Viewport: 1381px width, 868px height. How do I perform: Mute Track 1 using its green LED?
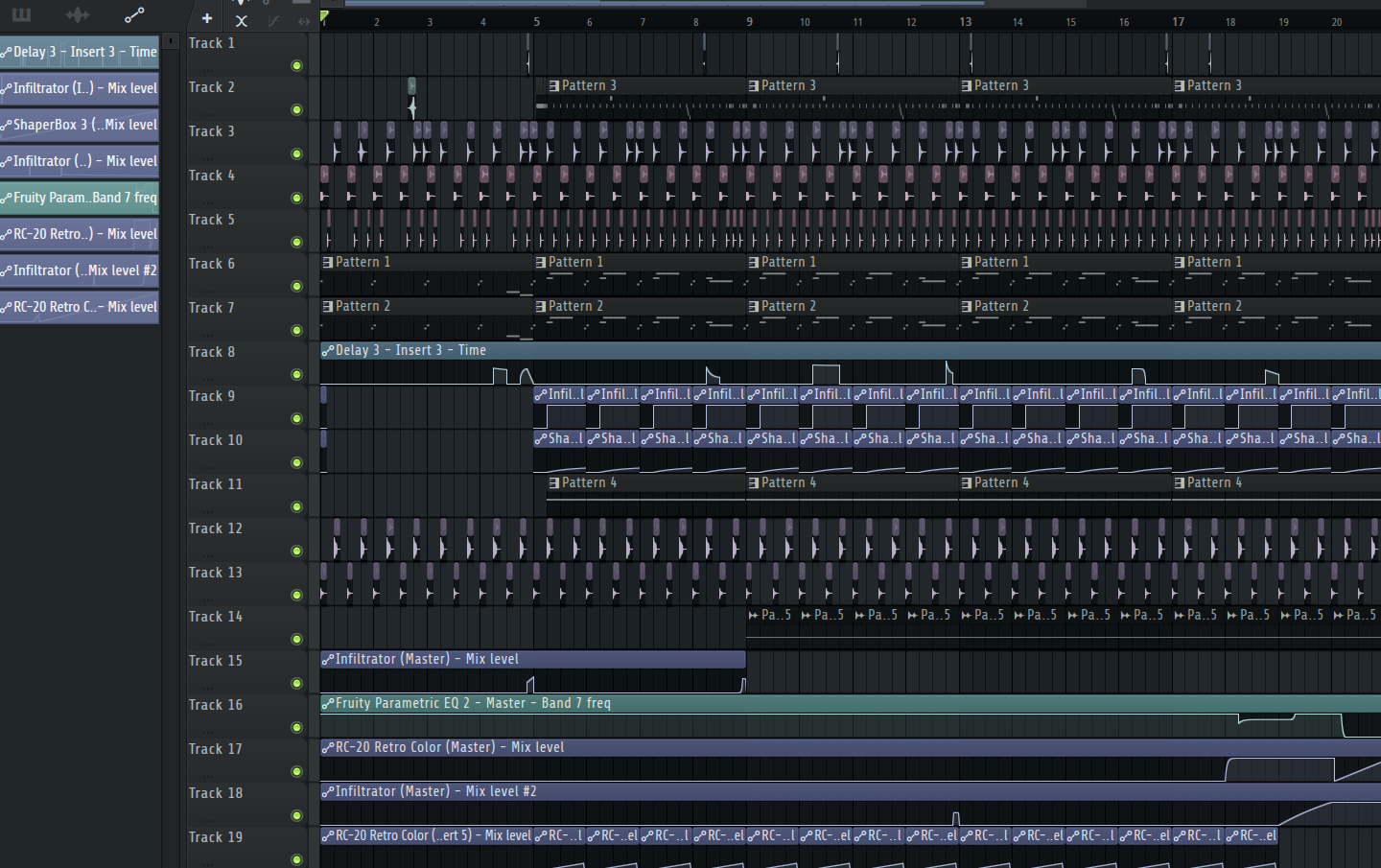(296, 65)
